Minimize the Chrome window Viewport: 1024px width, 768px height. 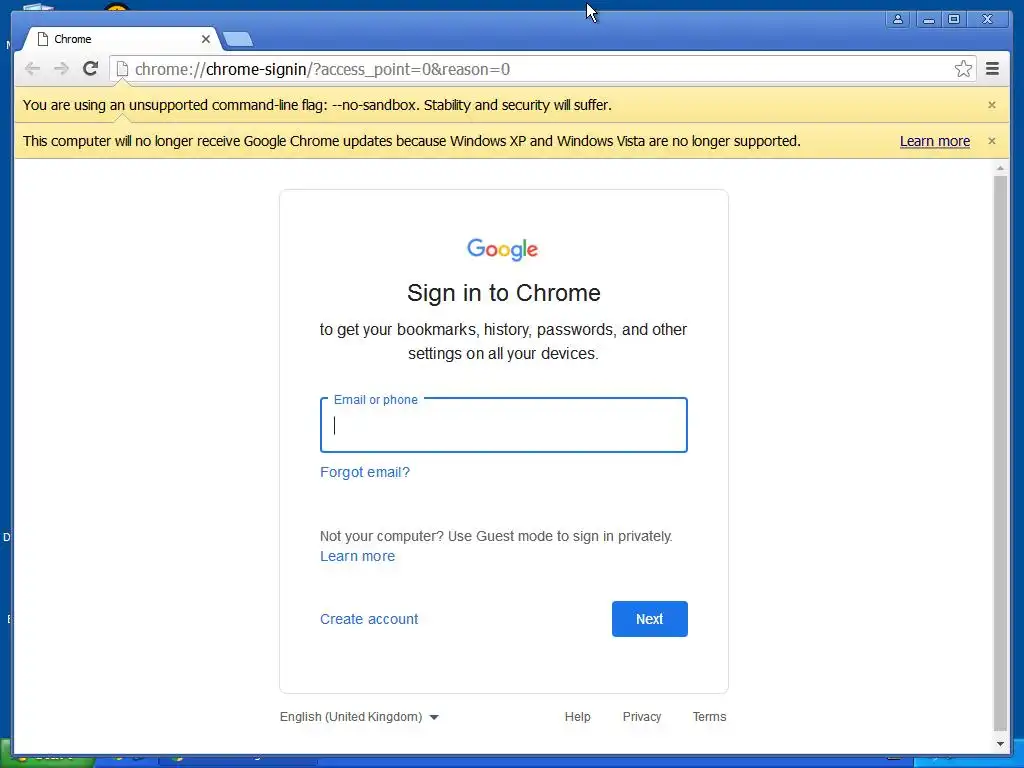(927, 20)
